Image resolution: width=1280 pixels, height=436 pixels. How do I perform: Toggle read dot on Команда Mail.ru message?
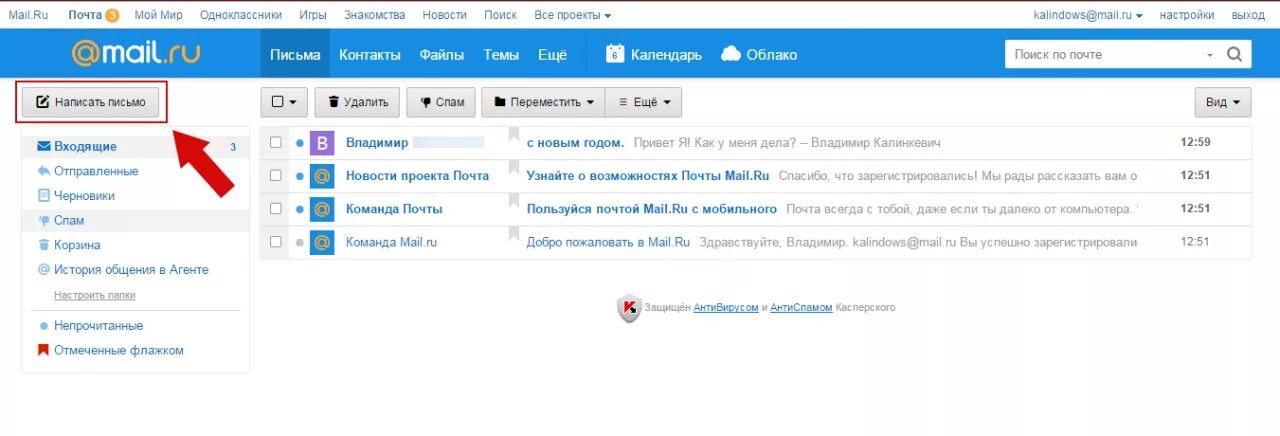(300, 242)
